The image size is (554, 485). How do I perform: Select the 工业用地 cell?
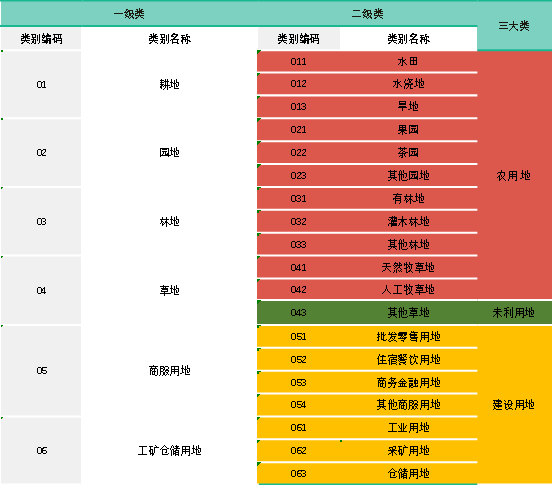408,428
